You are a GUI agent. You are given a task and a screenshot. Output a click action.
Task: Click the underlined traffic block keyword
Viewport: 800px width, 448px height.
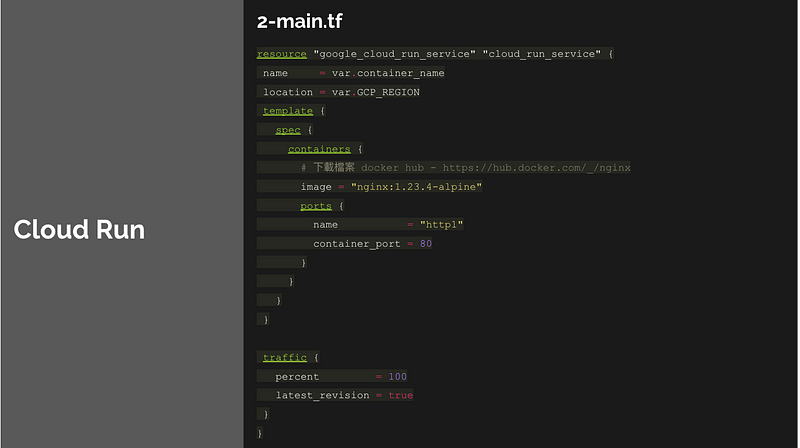click(x=285, y=358)
